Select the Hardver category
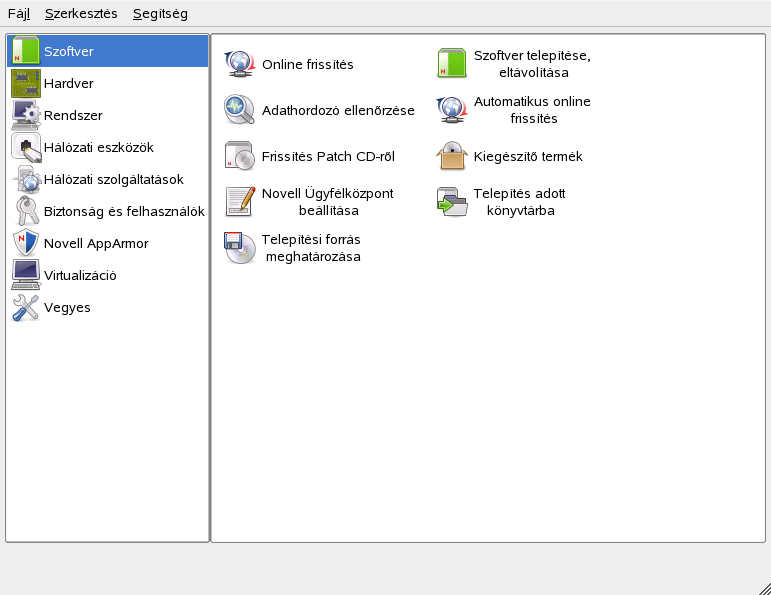This screenshot has width=771, height=595. pos(68,83)
